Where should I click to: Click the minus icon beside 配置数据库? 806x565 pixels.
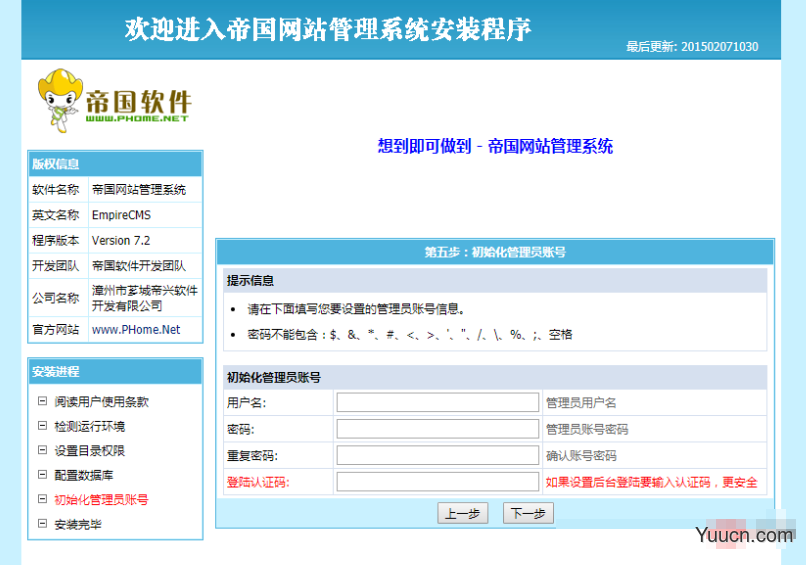[x=43, y=475]
